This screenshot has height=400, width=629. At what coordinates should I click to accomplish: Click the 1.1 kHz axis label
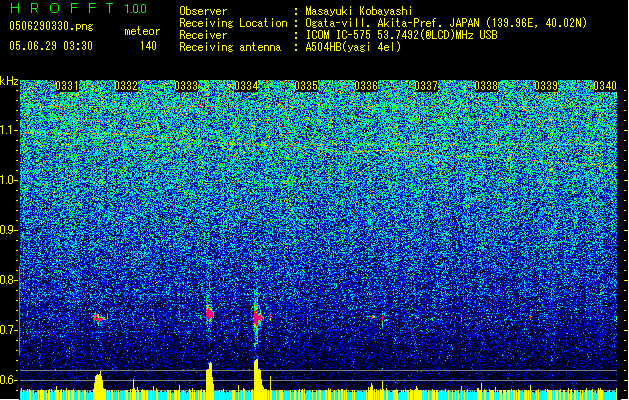tap(9, 130)
